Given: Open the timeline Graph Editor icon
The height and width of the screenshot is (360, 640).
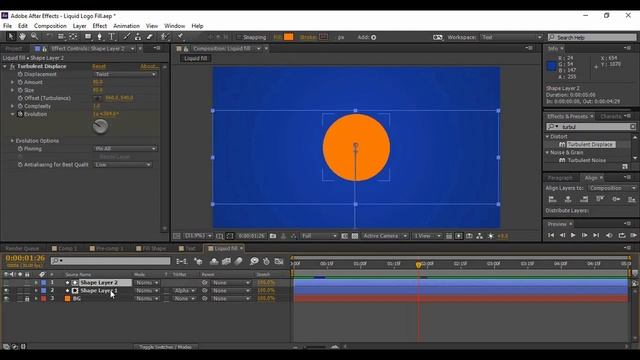Looking at the screenshot, I should tap(279, 261).
